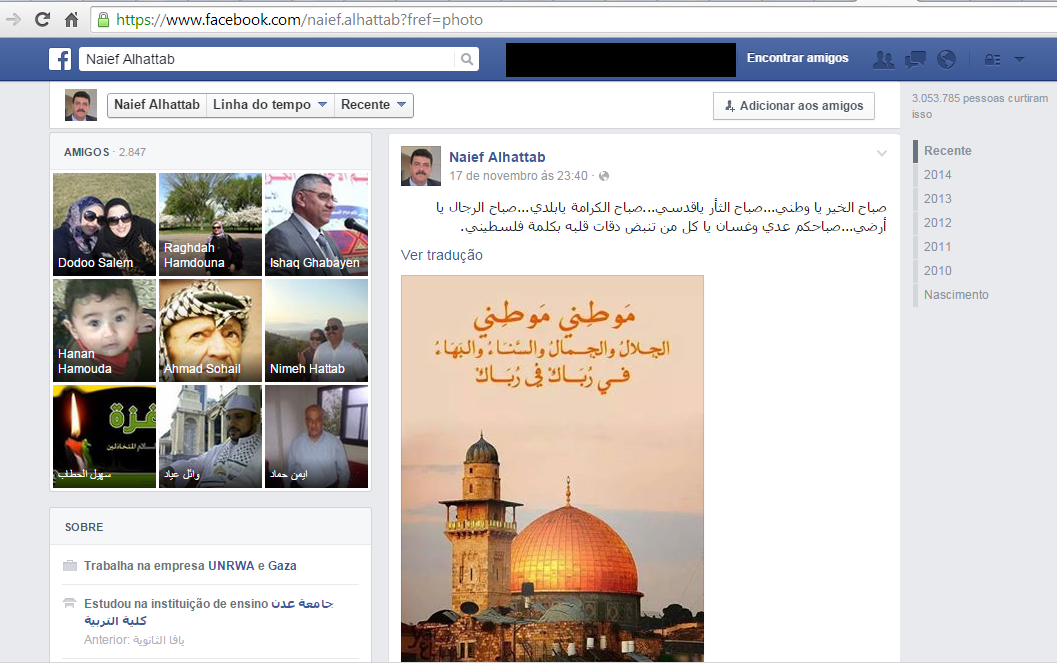Open the Recente dropdown menu
Viewport: 1057px width, 663px height.
click(373, 105)
